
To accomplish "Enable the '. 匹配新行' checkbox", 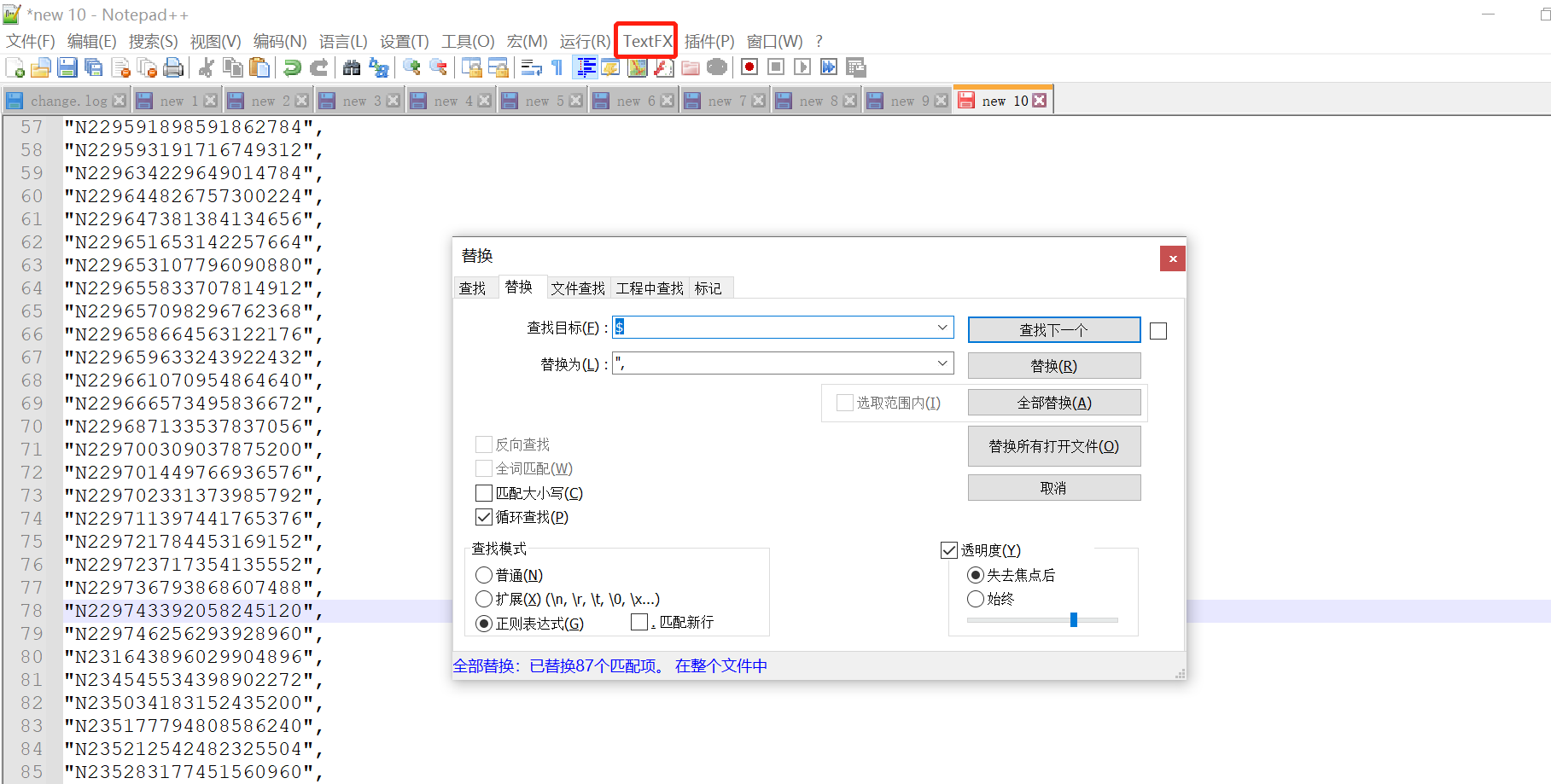I will 639,622.
